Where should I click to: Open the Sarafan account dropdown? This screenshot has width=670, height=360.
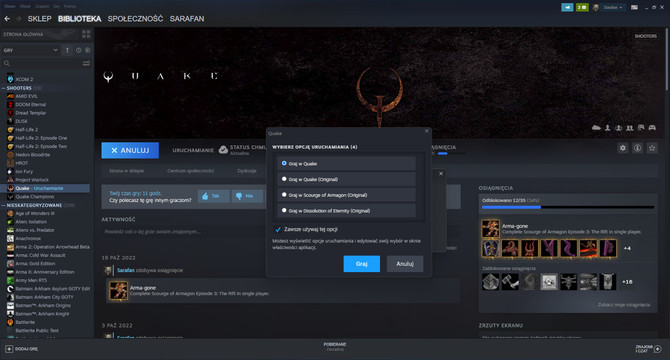pyautogui.click(x=612, y=7)
